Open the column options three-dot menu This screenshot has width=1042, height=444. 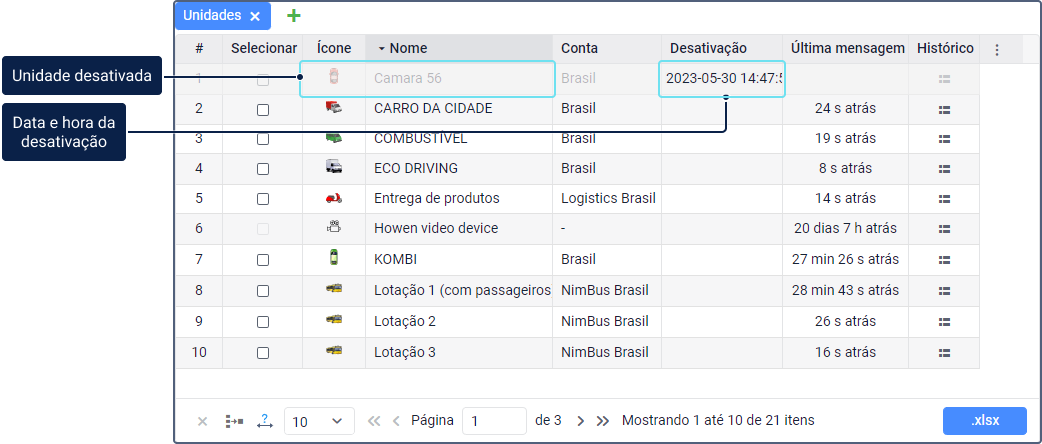996,49
